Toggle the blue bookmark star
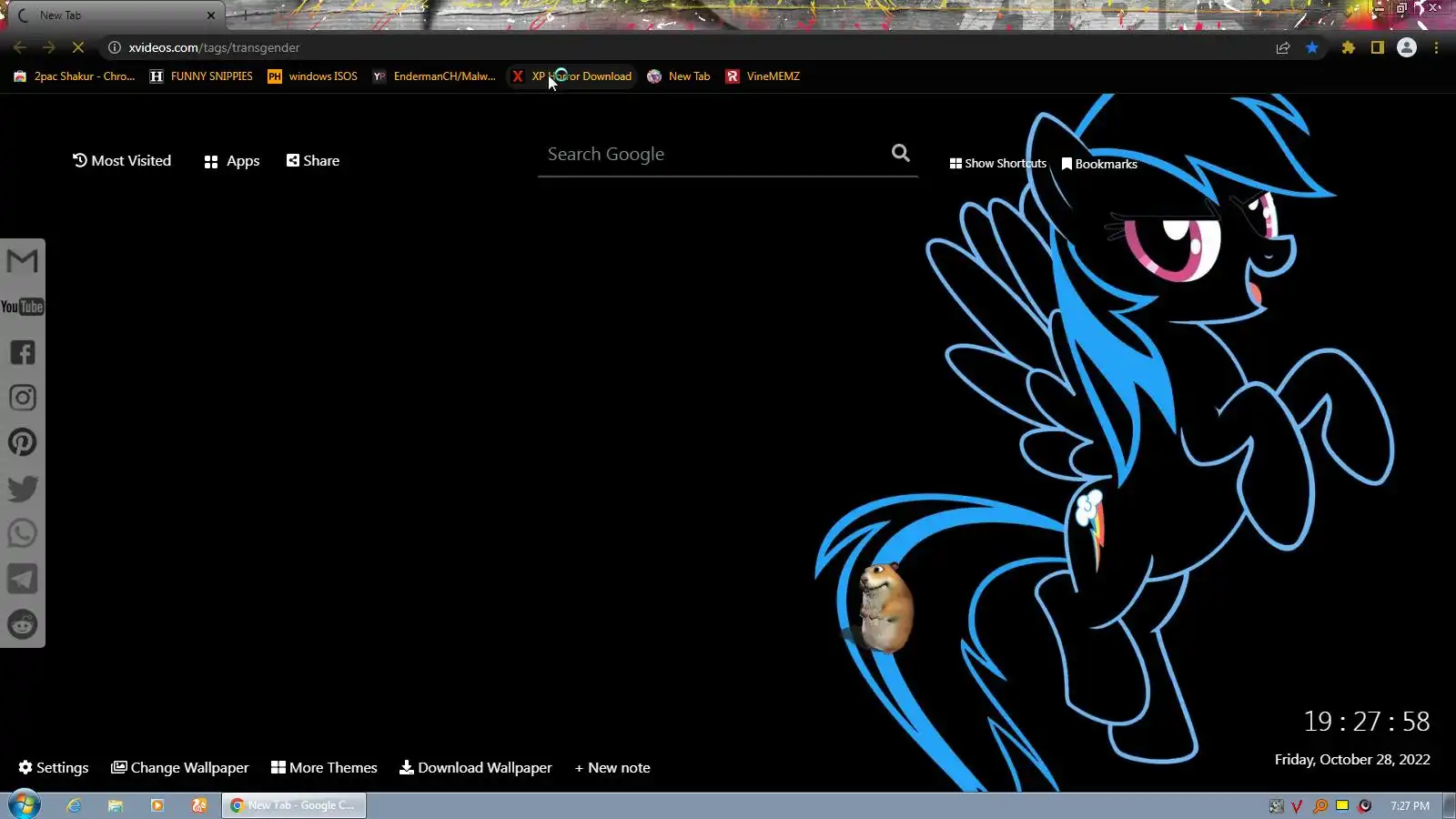 pos(1312,47)
